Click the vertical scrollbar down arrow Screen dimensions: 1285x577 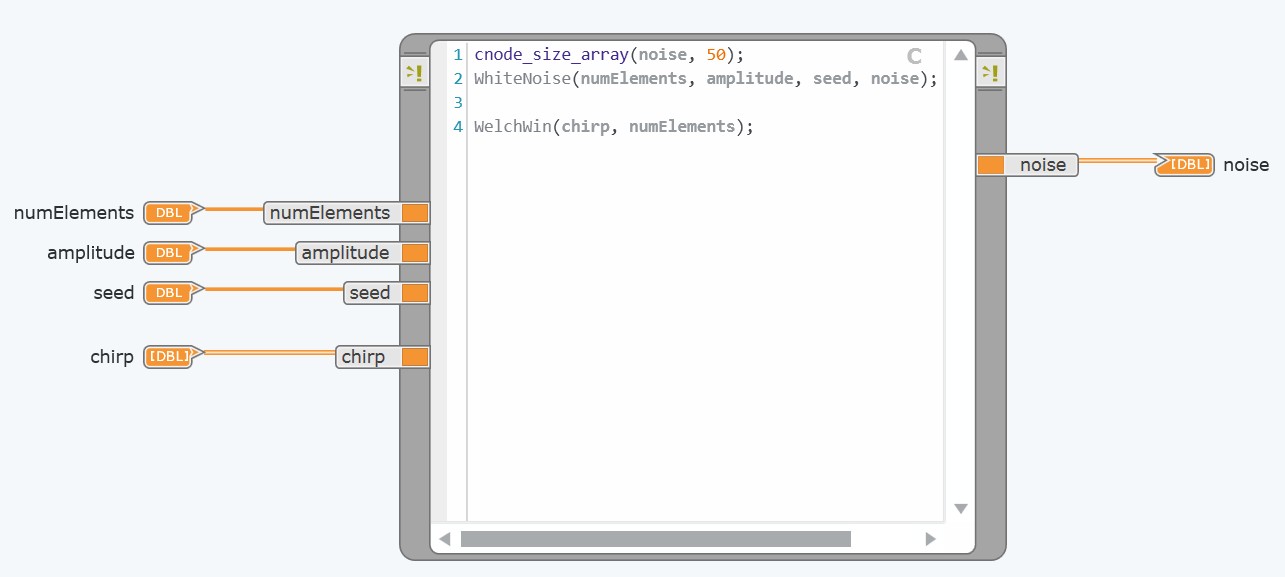coord(960,509)
